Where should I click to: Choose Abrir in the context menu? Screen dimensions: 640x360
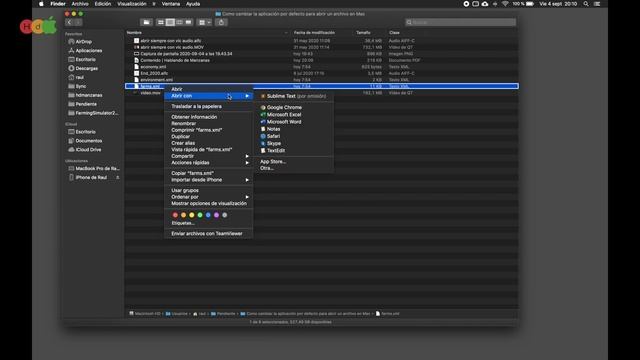point(209,89)
